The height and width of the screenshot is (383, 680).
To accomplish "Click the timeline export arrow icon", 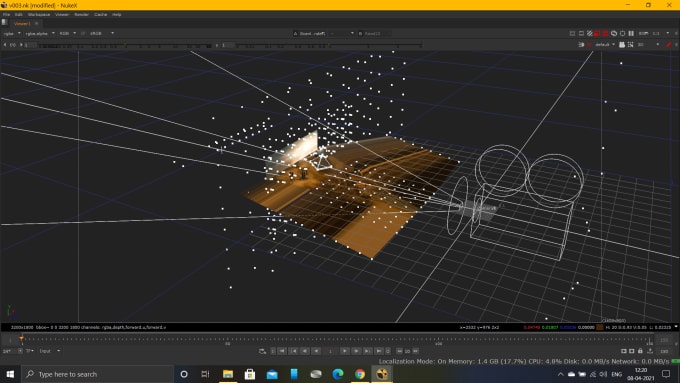I will (x=650, y=351).
